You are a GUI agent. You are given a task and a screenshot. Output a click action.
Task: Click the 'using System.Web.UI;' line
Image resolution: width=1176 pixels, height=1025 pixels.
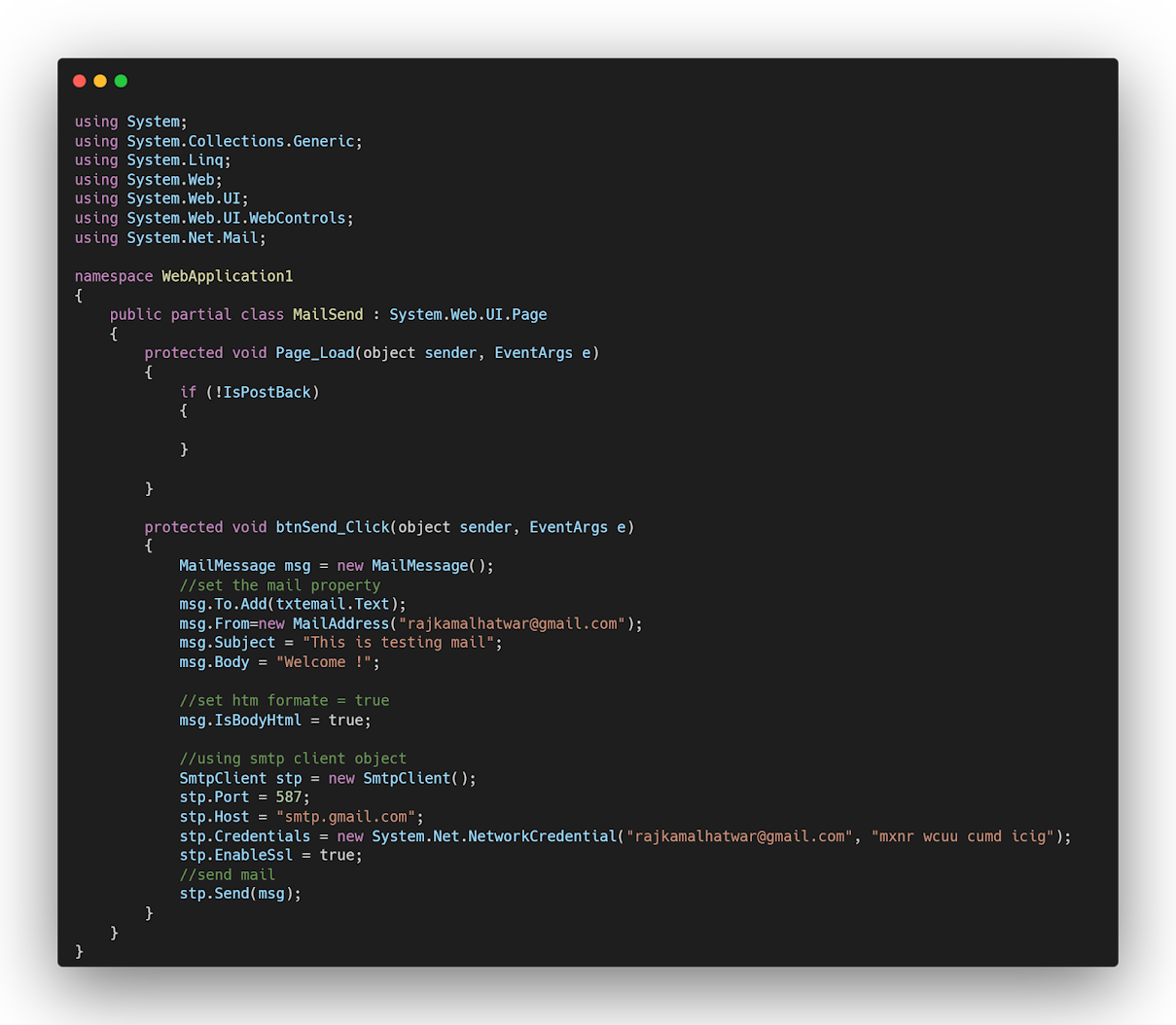161,198
